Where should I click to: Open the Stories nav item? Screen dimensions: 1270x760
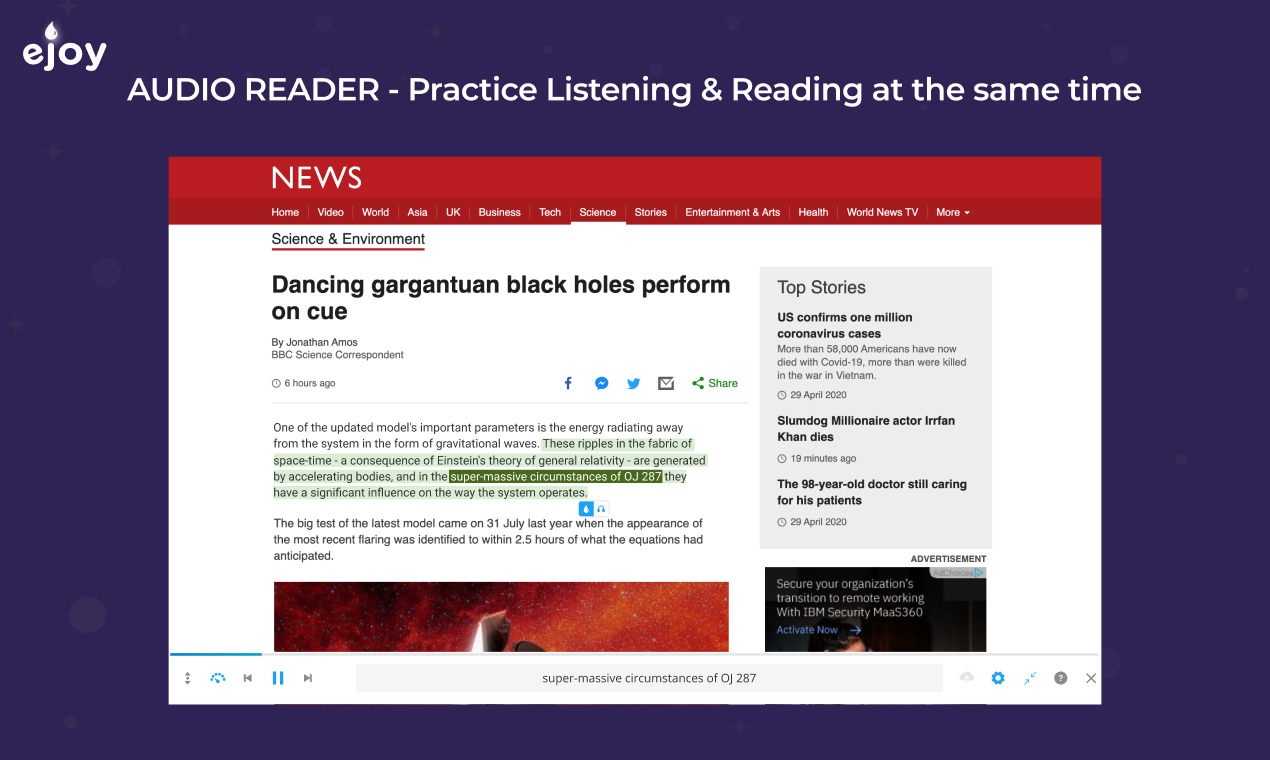tap(650, 212)
